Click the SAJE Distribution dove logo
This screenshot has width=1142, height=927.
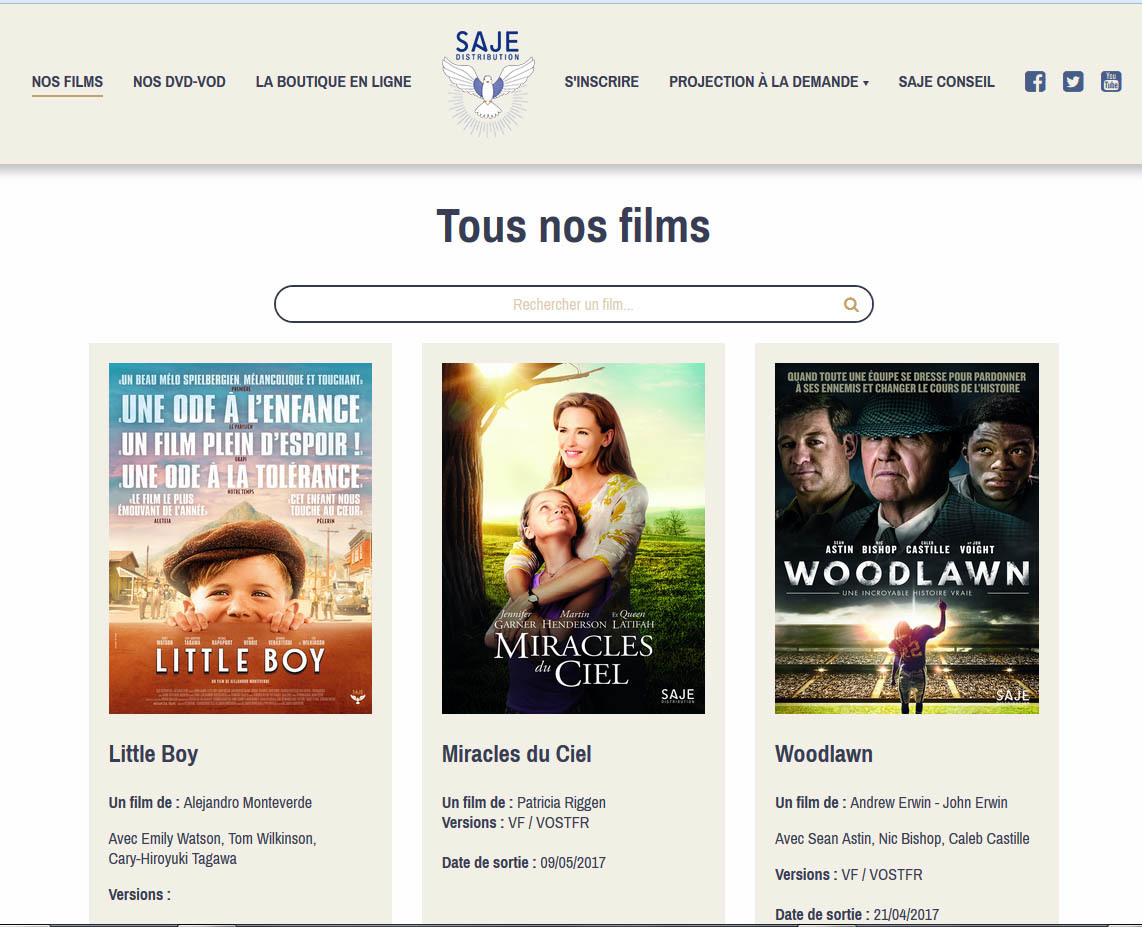point(488,84)
